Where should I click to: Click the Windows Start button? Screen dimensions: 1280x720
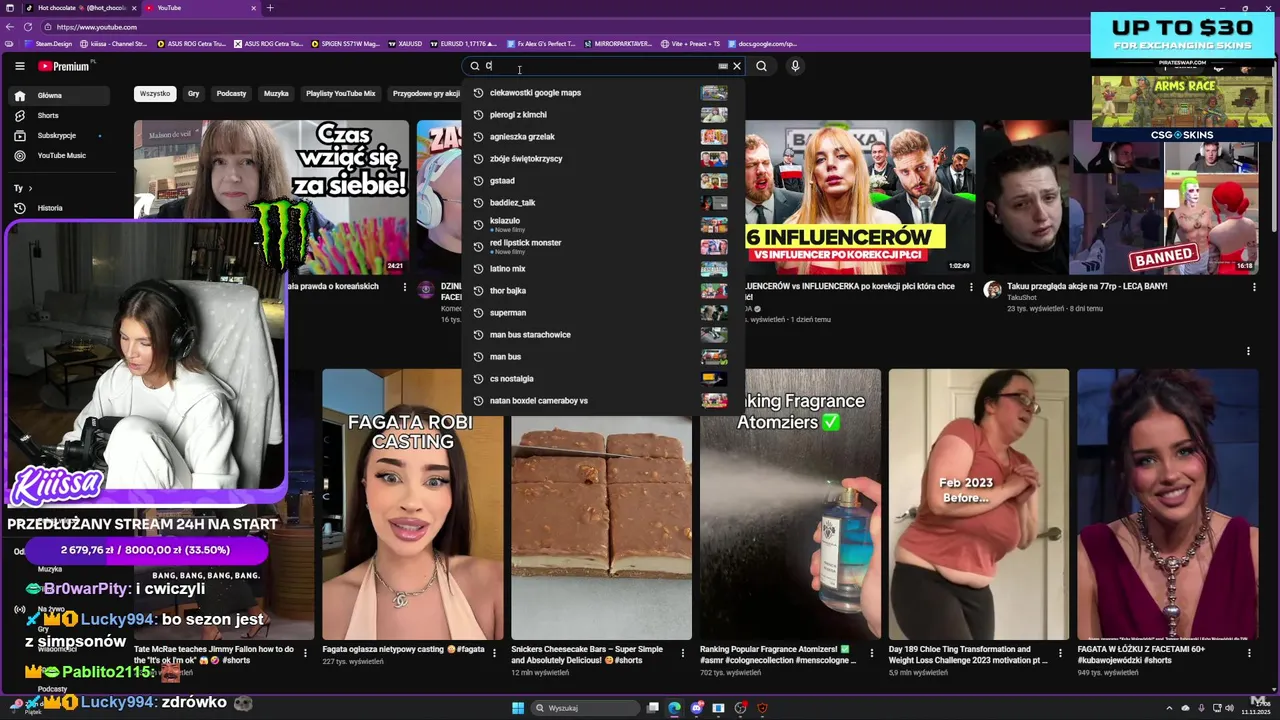pyautogui.click(x=518, y=708)
